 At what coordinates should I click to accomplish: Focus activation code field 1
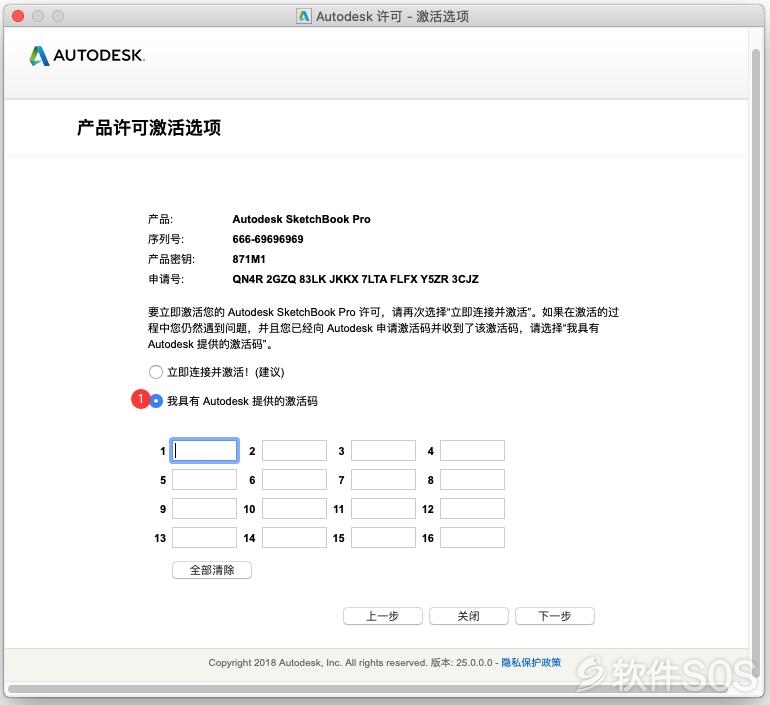coord(204,450)
